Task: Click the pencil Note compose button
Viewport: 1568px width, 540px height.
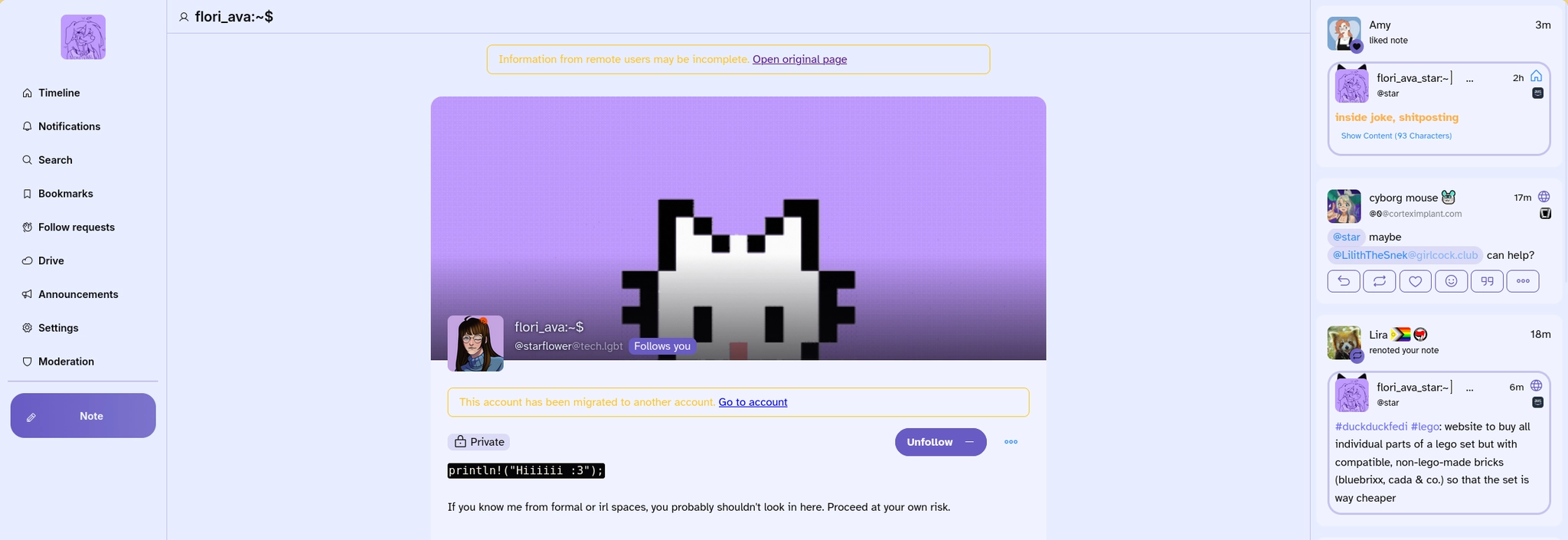Action: (x=83, y=416)
